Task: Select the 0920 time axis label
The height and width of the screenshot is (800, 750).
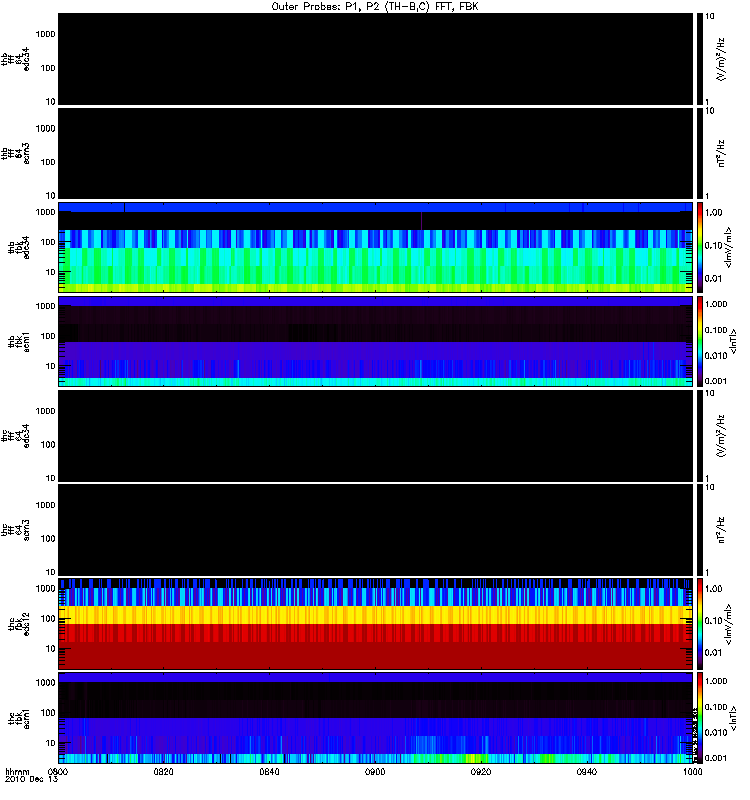Action: tap(481, 771)
